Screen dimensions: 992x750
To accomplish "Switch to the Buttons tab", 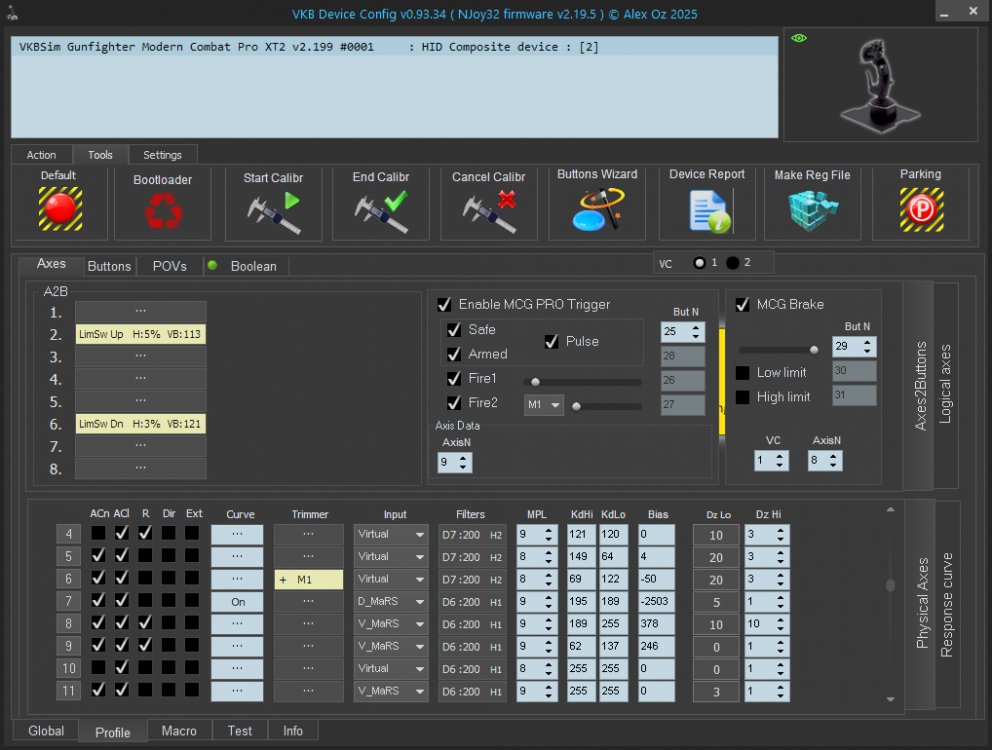I will [x=109, y=266].
